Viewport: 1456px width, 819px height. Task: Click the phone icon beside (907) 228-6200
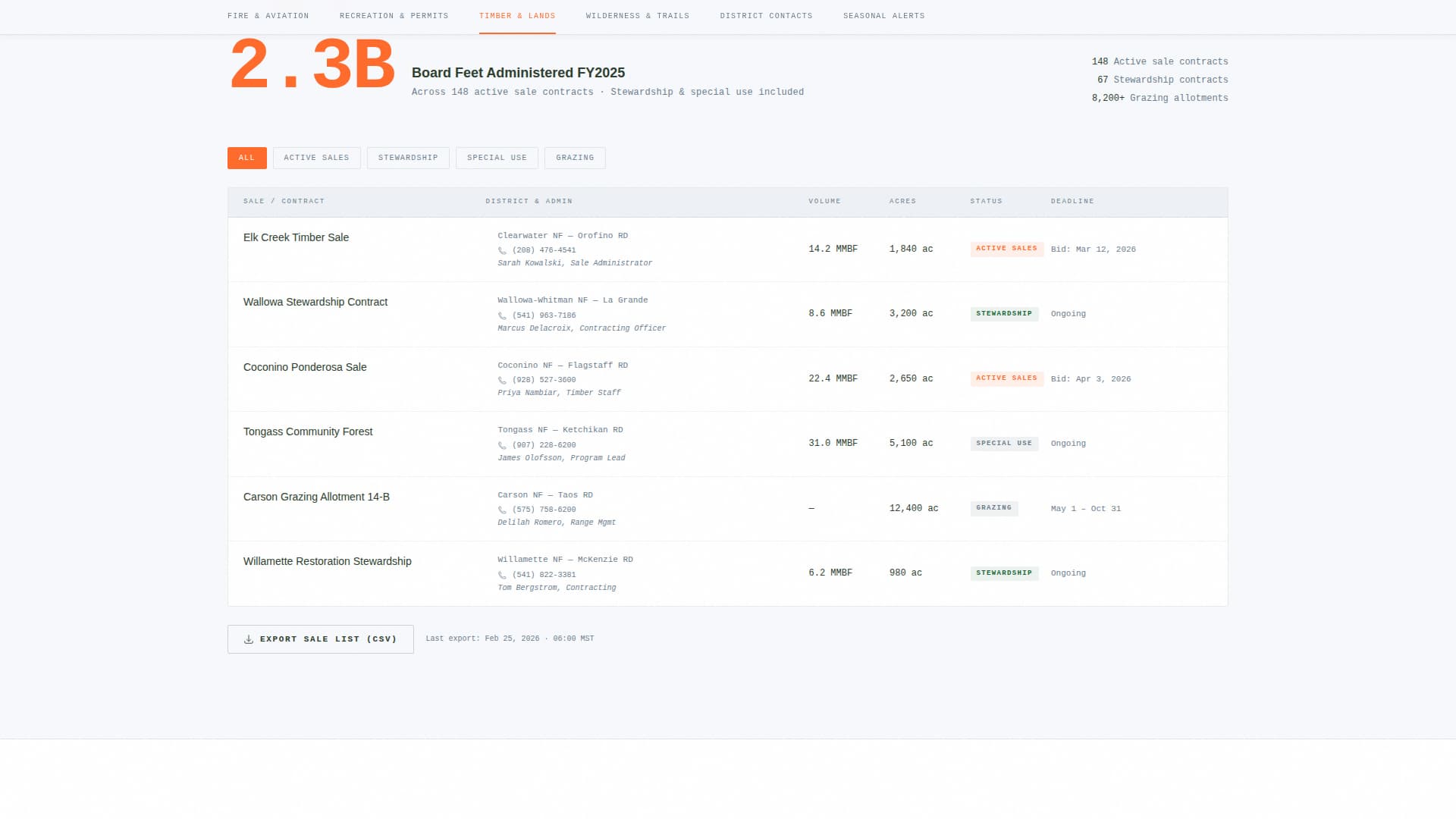502,445
